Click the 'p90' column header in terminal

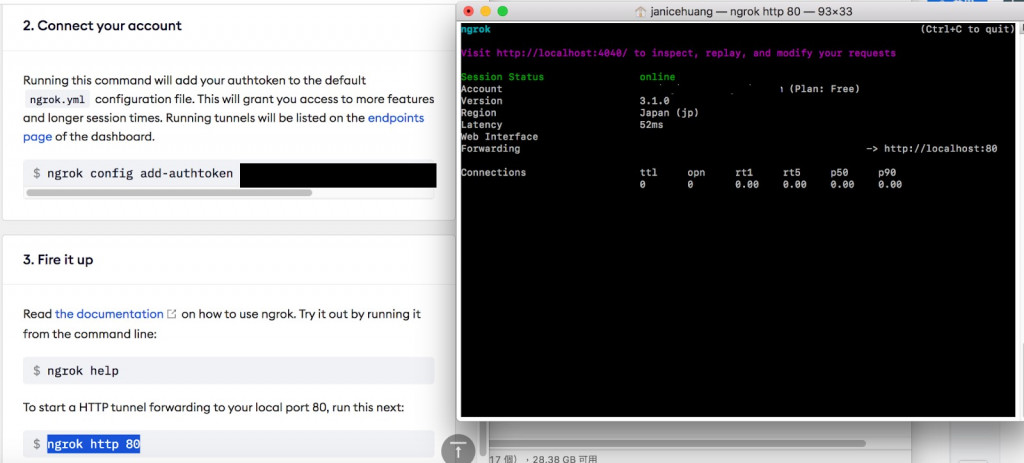point(888,172)
